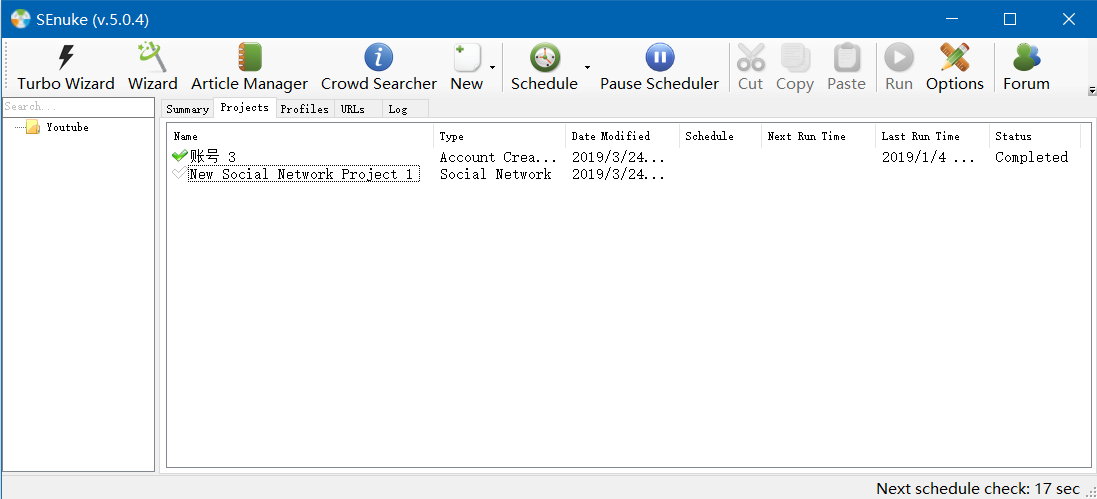Sort by the Type column header

coord(500,136)
